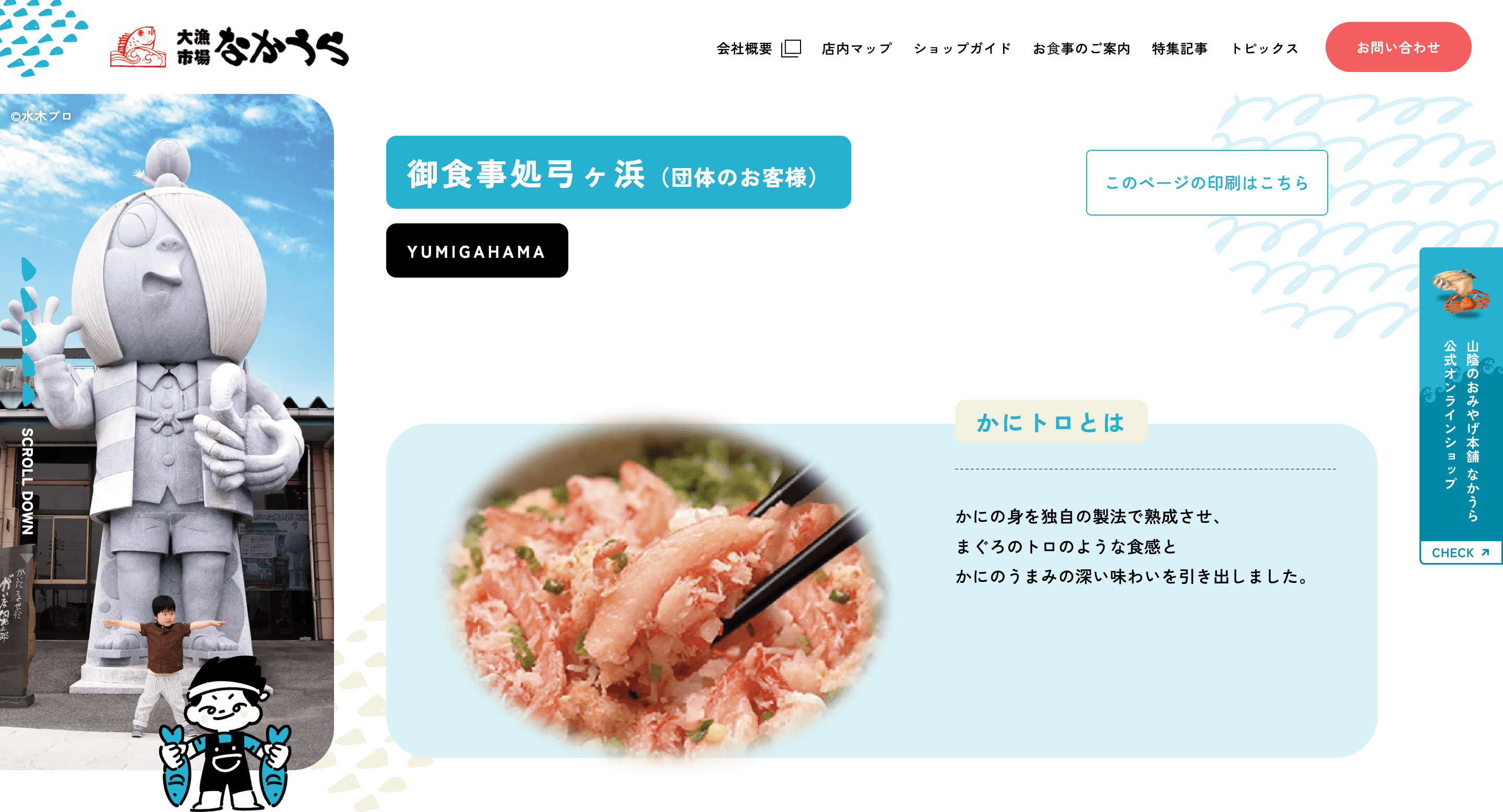Click the red fish logo icon

point(138,46)
